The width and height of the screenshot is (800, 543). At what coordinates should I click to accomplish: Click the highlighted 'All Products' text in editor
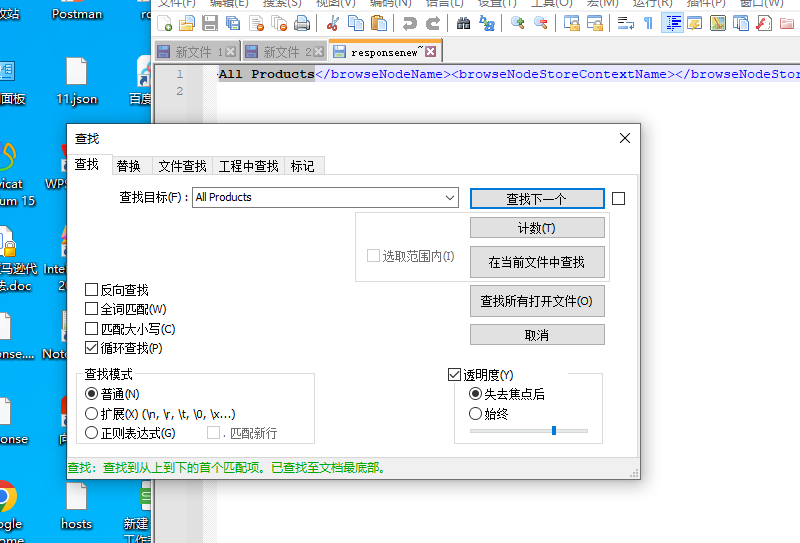tap(266, 74)
